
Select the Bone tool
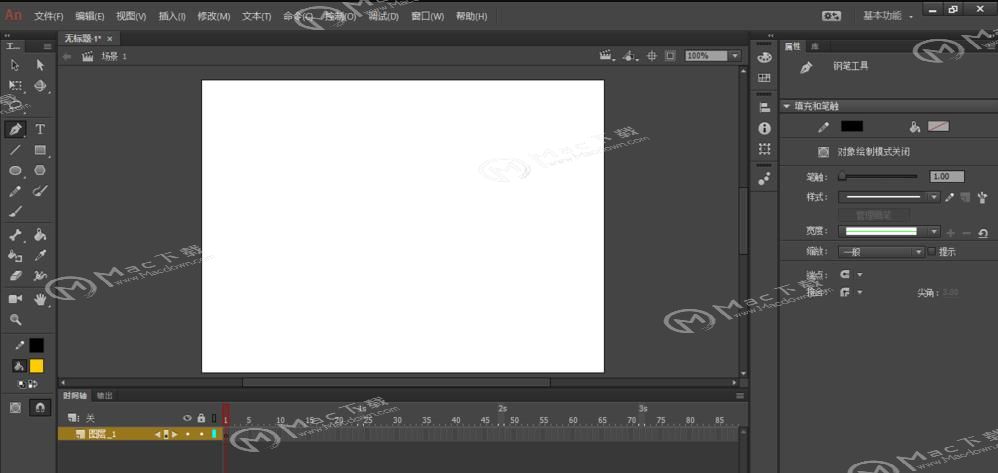(15, 236)
